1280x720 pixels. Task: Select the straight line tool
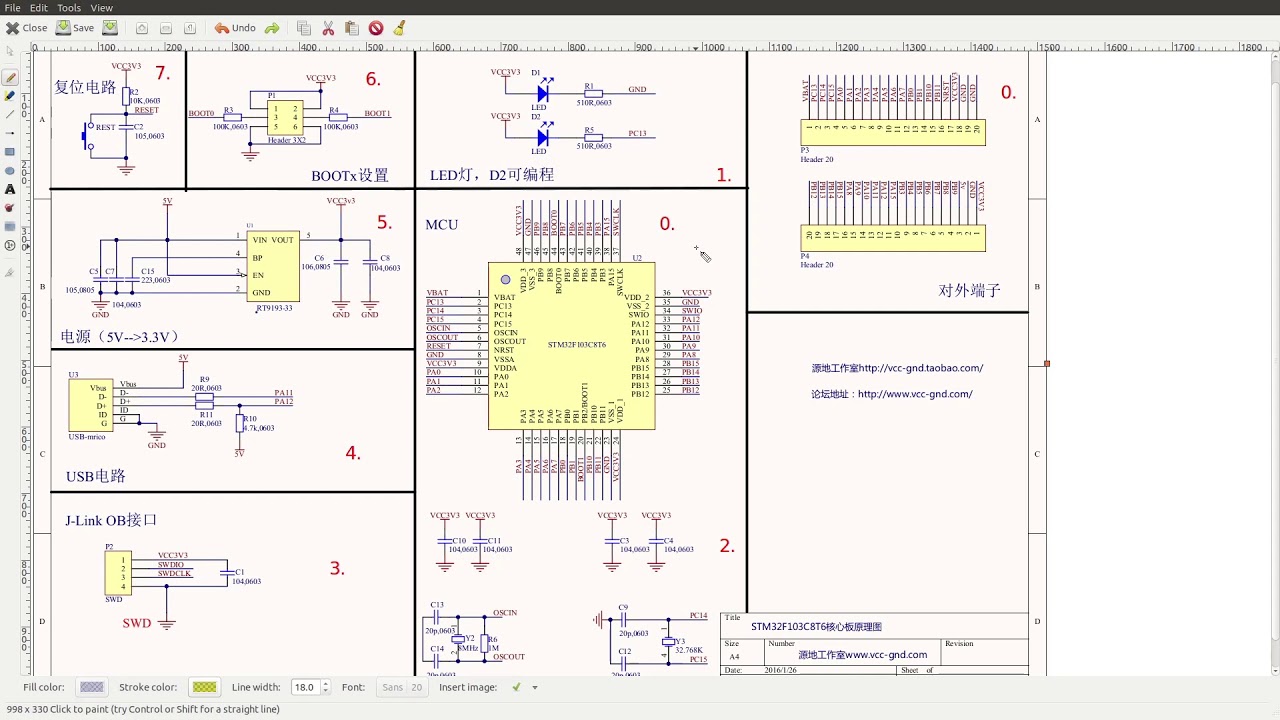[10, 114]
